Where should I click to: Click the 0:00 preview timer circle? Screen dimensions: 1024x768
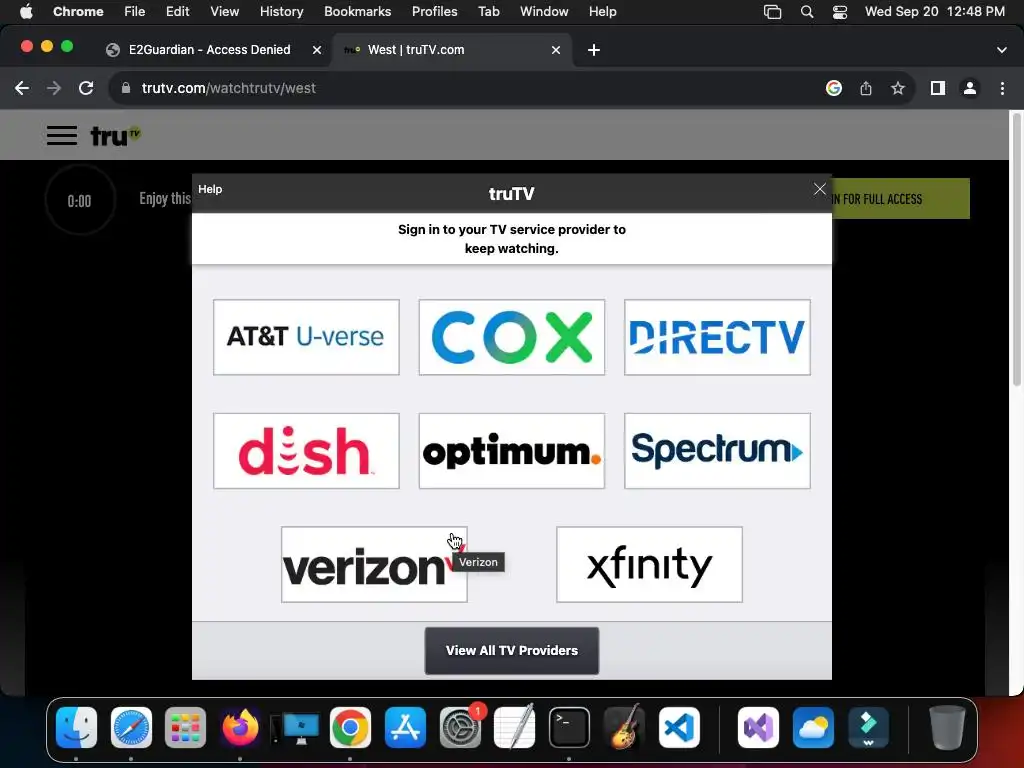click(80, 200)
